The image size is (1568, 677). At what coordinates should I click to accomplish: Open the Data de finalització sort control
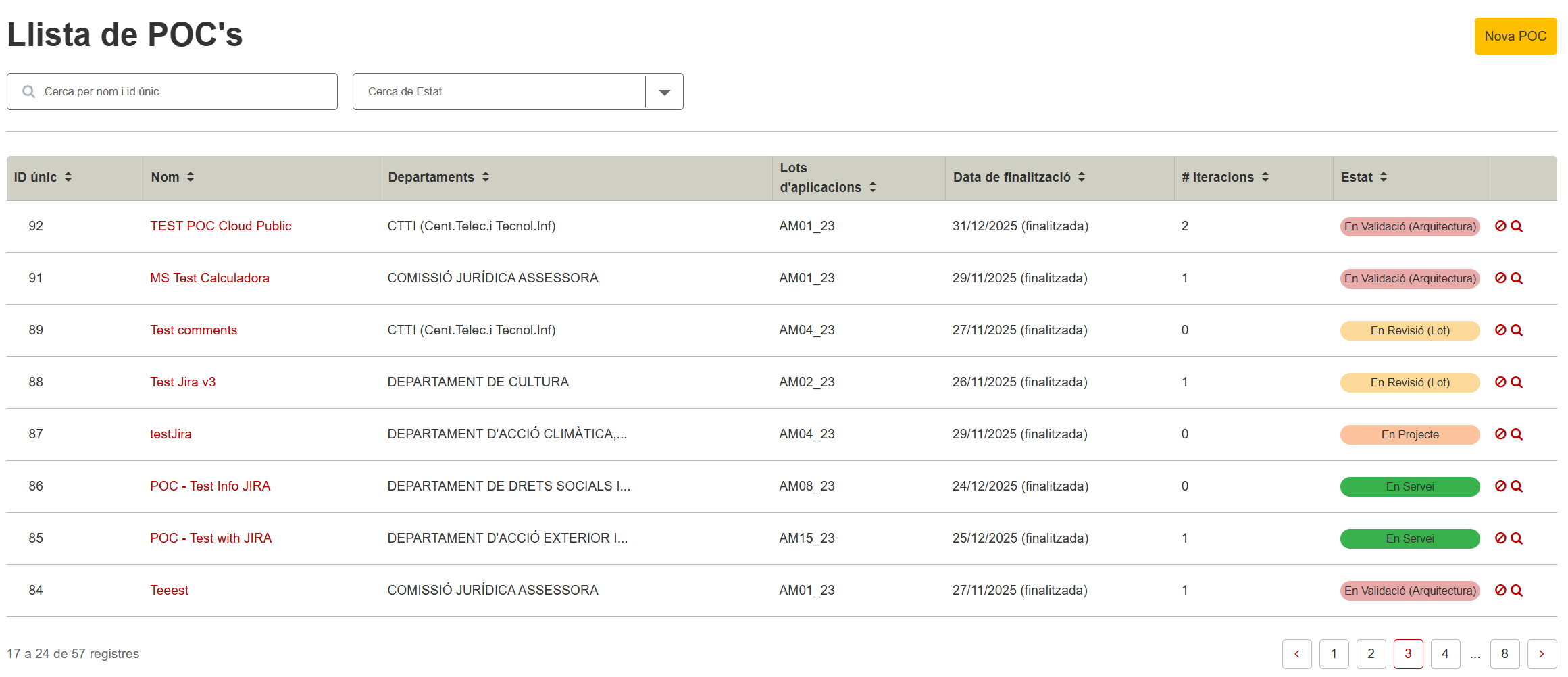(1082, 176)
